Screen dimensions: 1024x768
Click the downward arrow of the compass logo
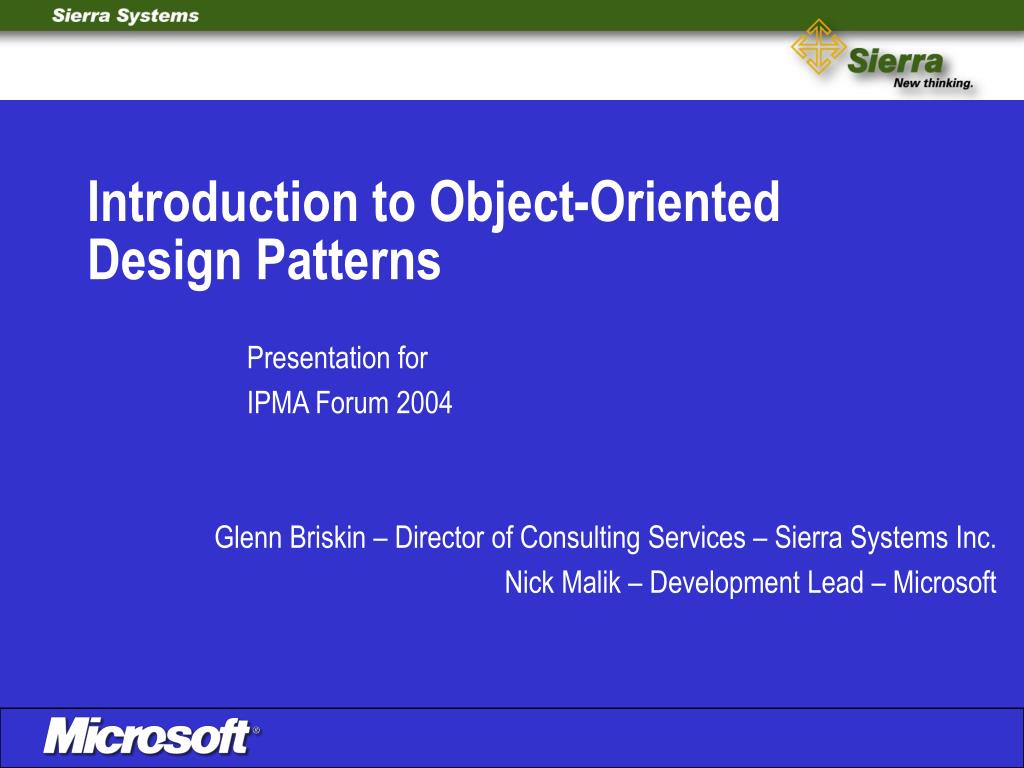[x=820, y=64]
